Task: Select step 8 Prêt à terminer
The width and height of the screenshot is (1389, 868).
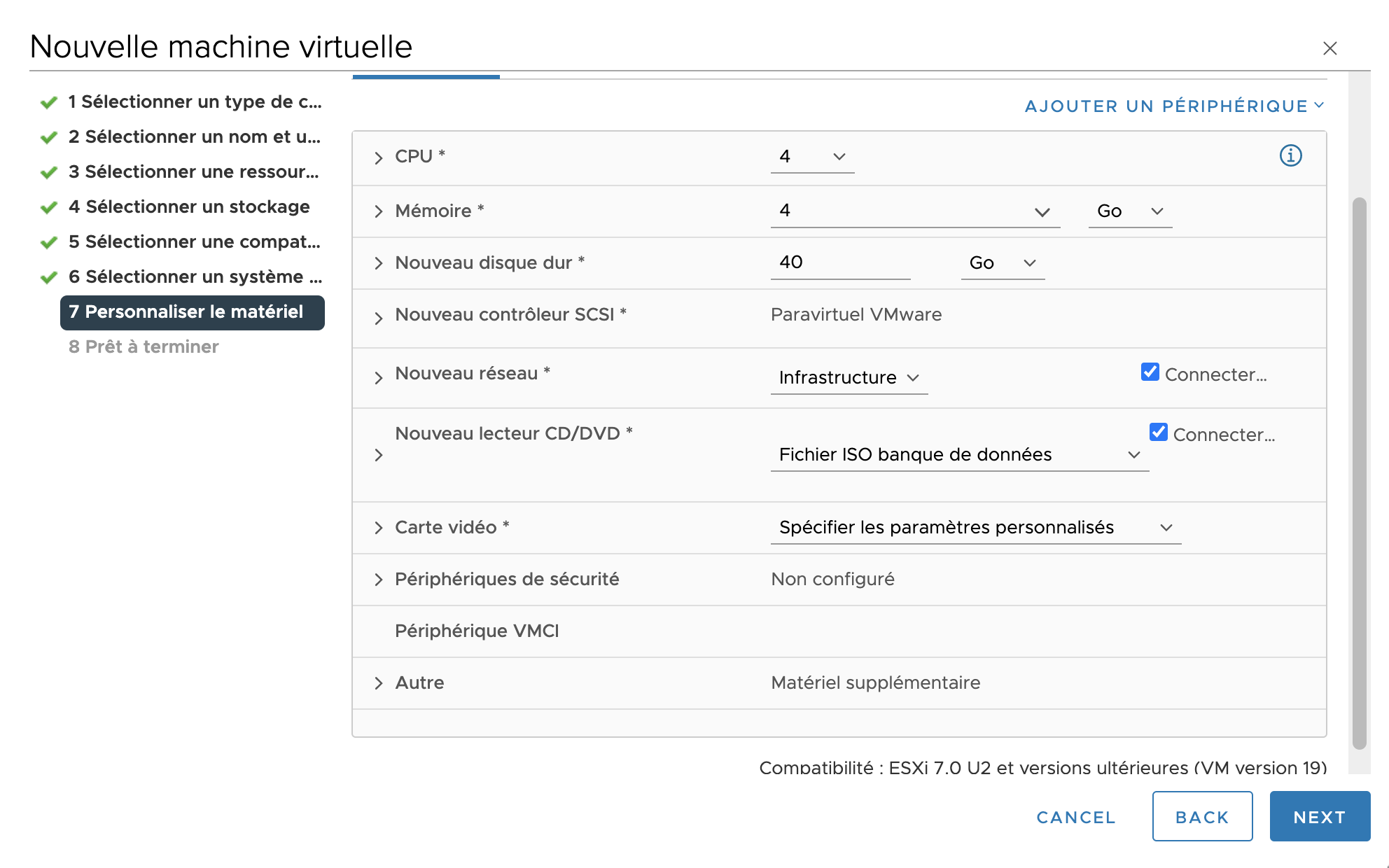Action: 144,347
